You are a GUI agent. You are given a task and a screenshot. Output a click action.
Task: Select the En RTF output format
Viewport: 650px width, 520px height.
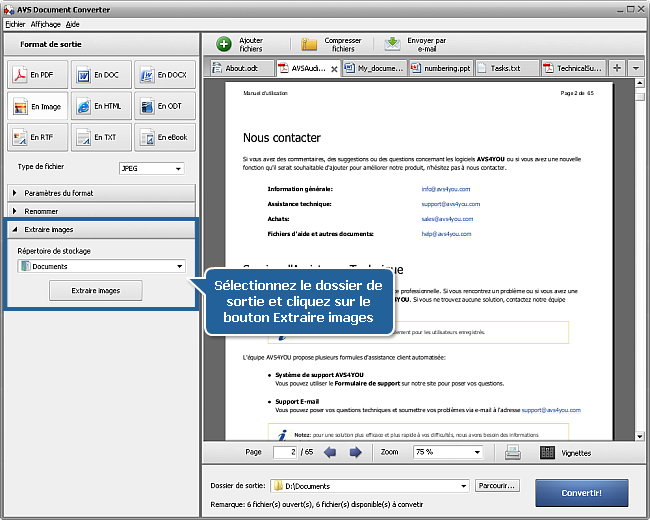pos(37,137)
